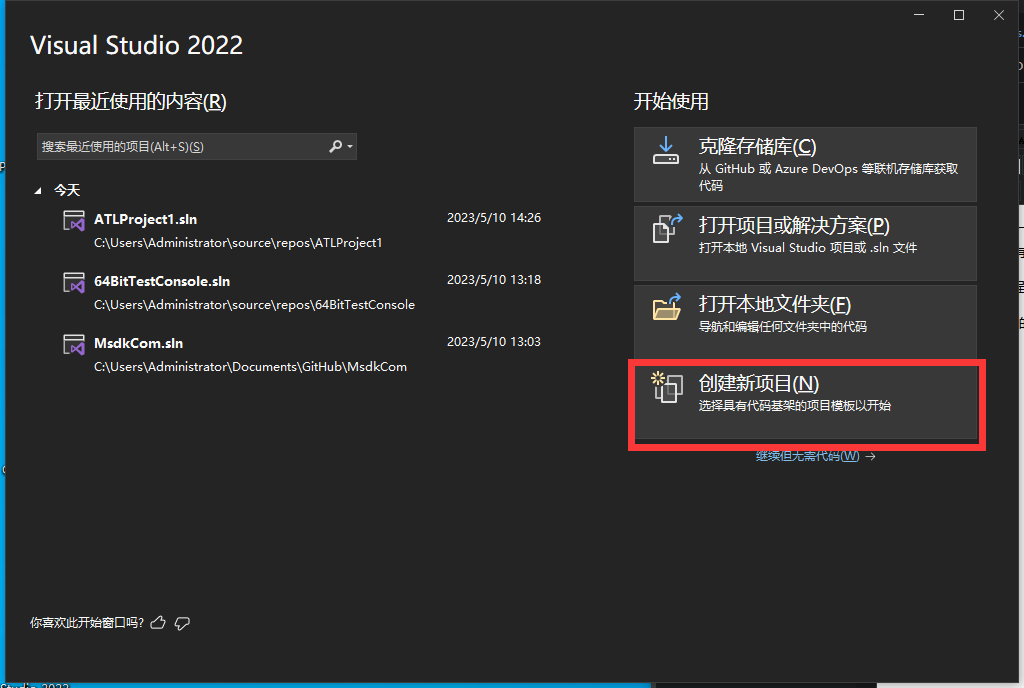
Task: Collapse the 今天 group
Action: click(x=38, y=191)
